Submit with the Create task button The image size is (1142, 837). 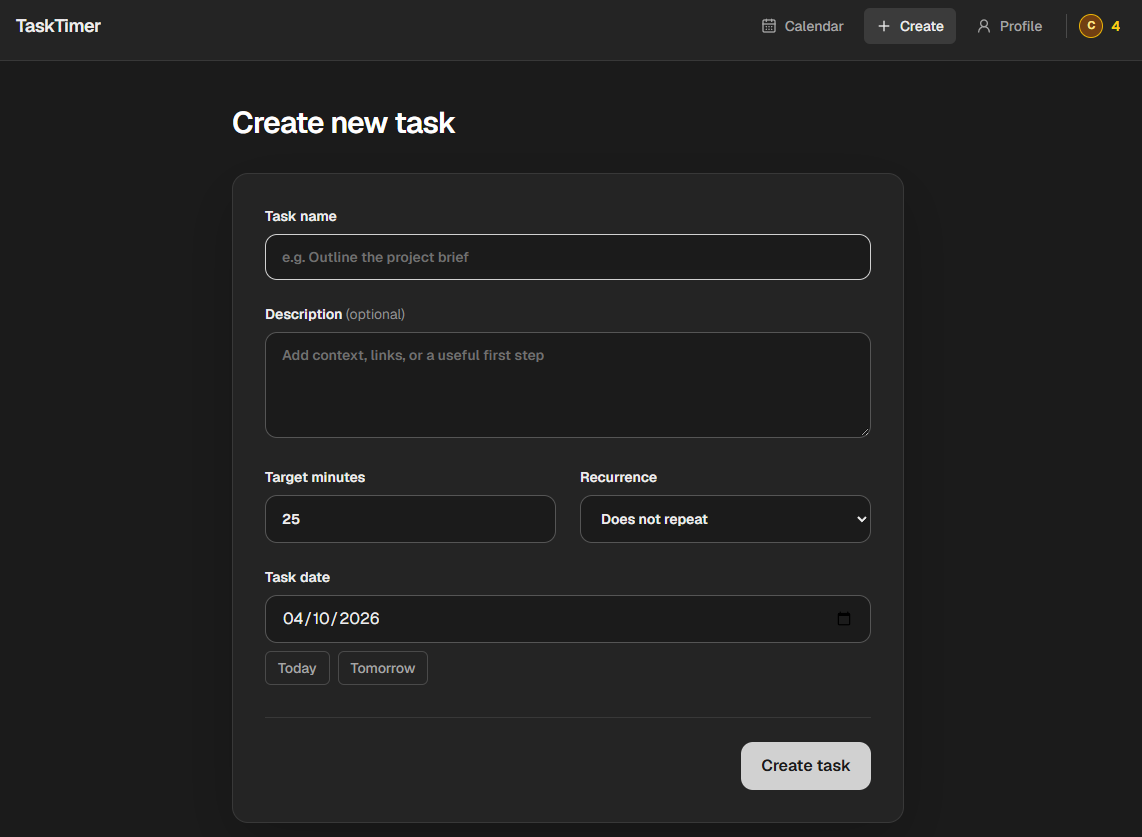coord(806,766)
